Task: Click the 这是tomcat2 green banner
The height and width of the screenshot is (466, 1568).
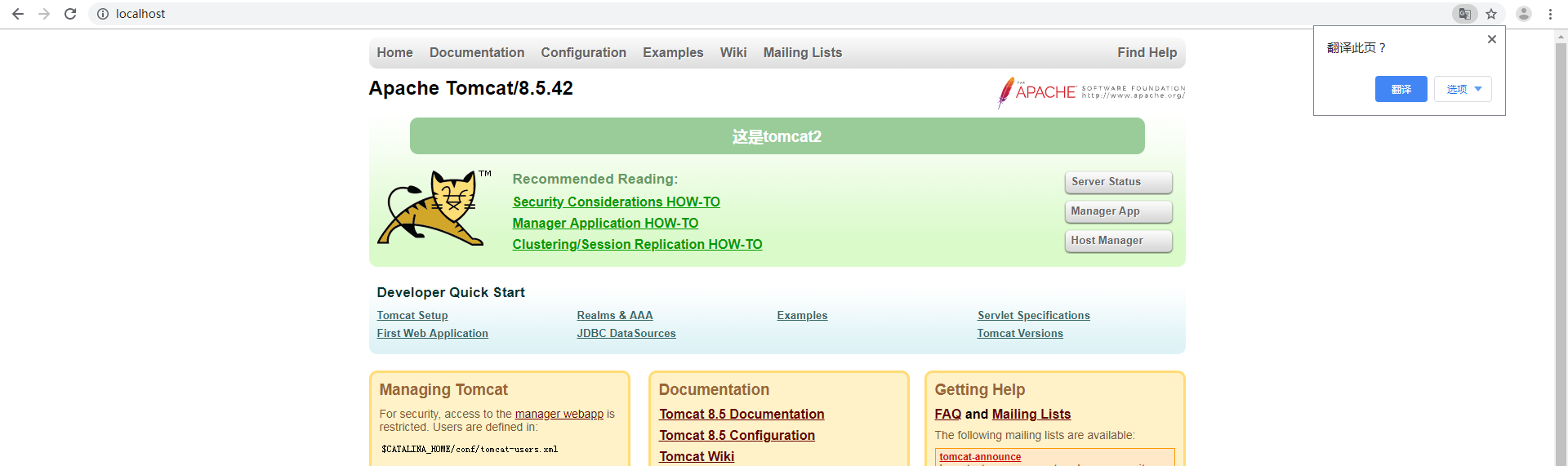Action: [777, 136]
